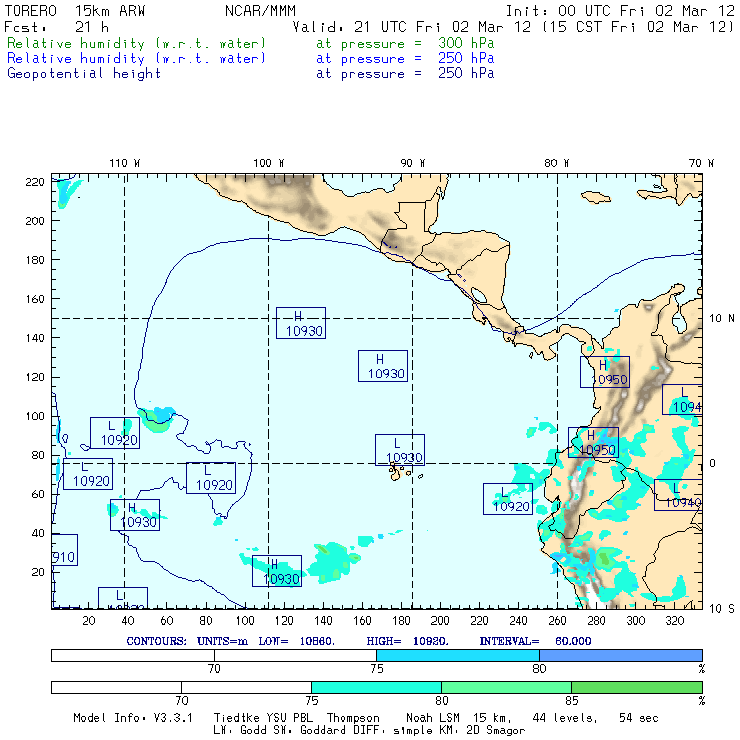Click the '10 S' latitude label
The width and height of the screenshot is (740, 740).
pyautogui.click(x=722, y=609)
